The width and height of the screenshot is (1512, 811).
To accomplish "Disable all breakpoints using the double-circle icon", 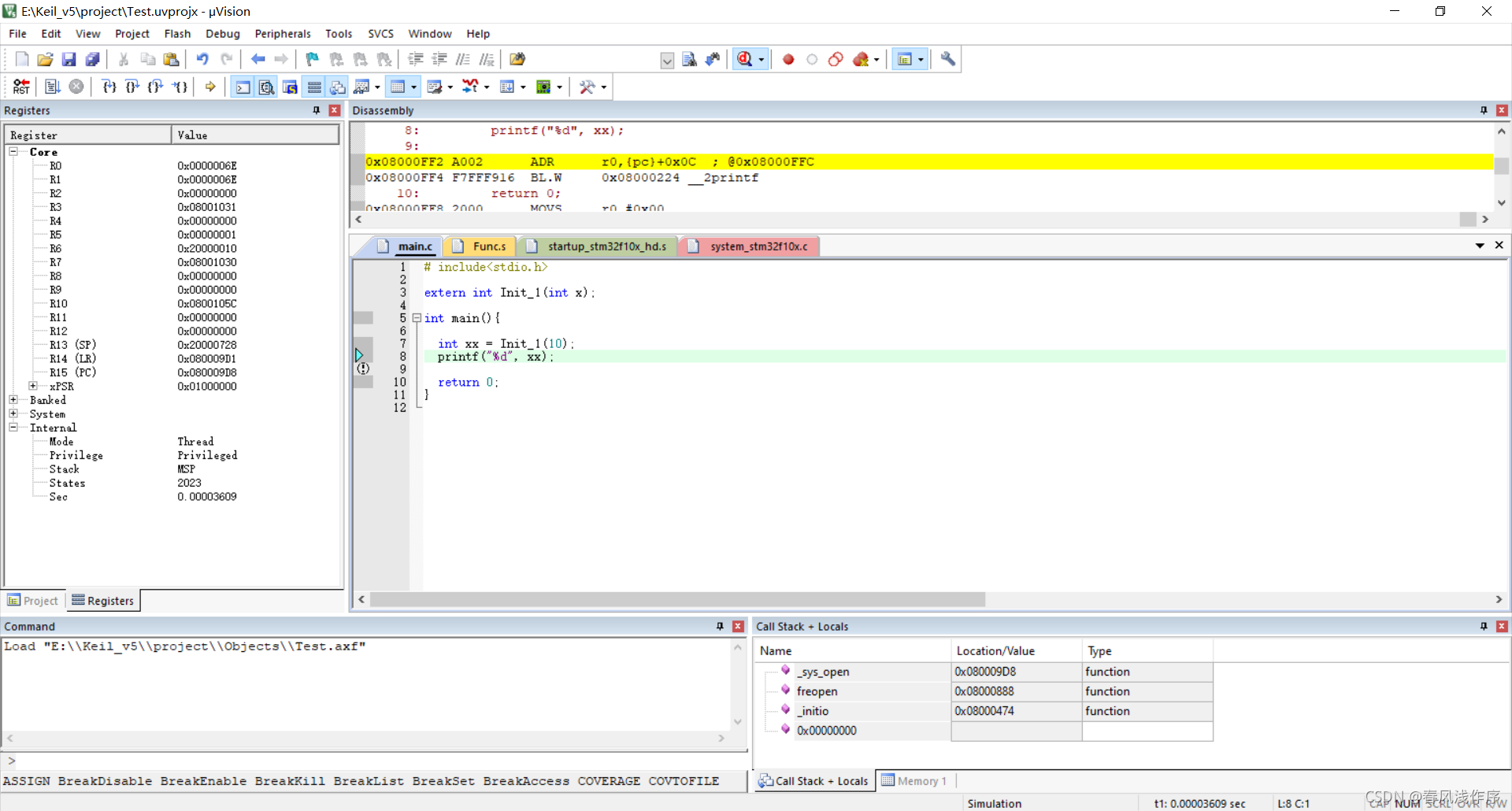I will pos(836,59).
